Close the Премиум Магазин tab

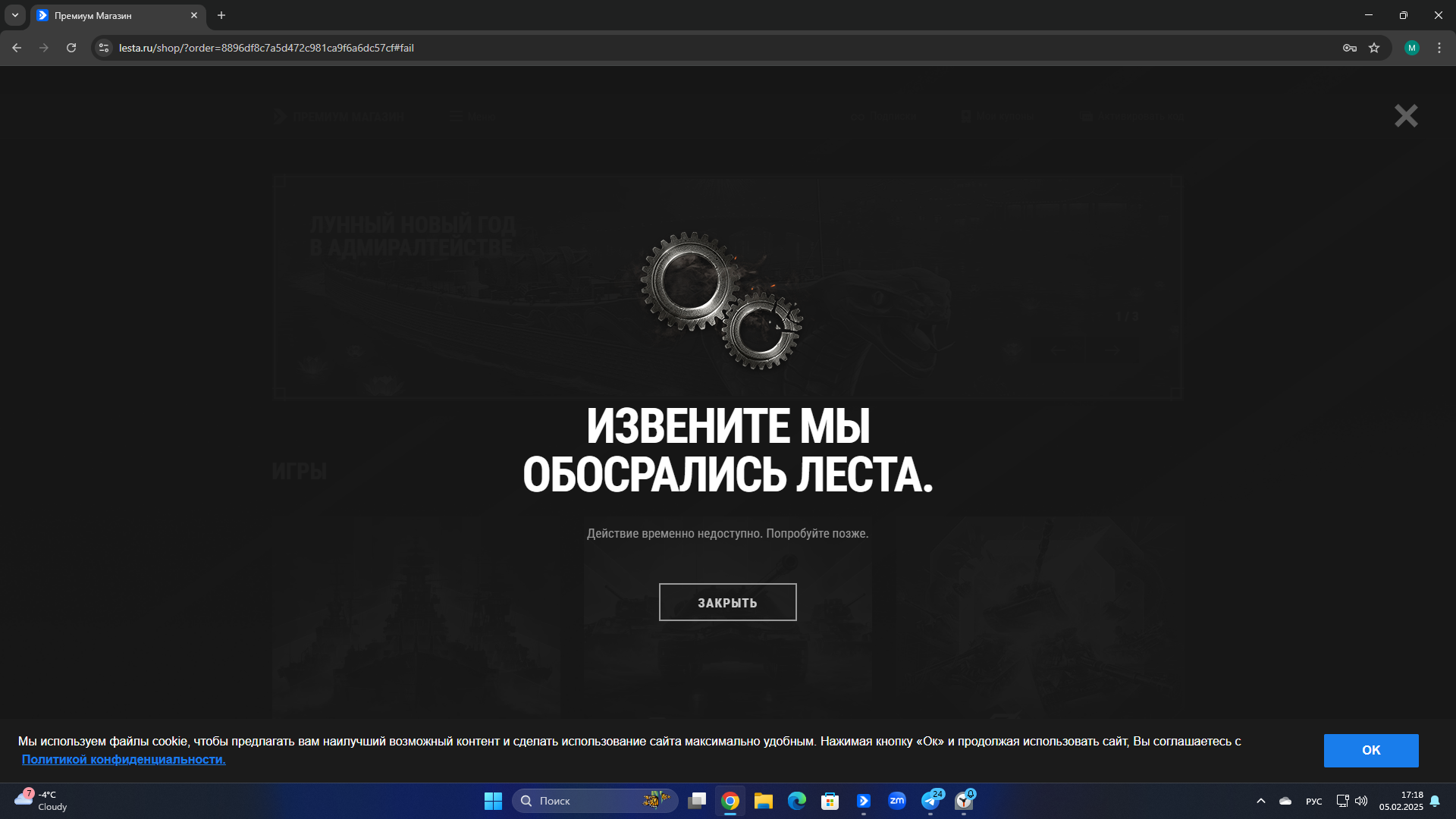[x=193, y=15]
